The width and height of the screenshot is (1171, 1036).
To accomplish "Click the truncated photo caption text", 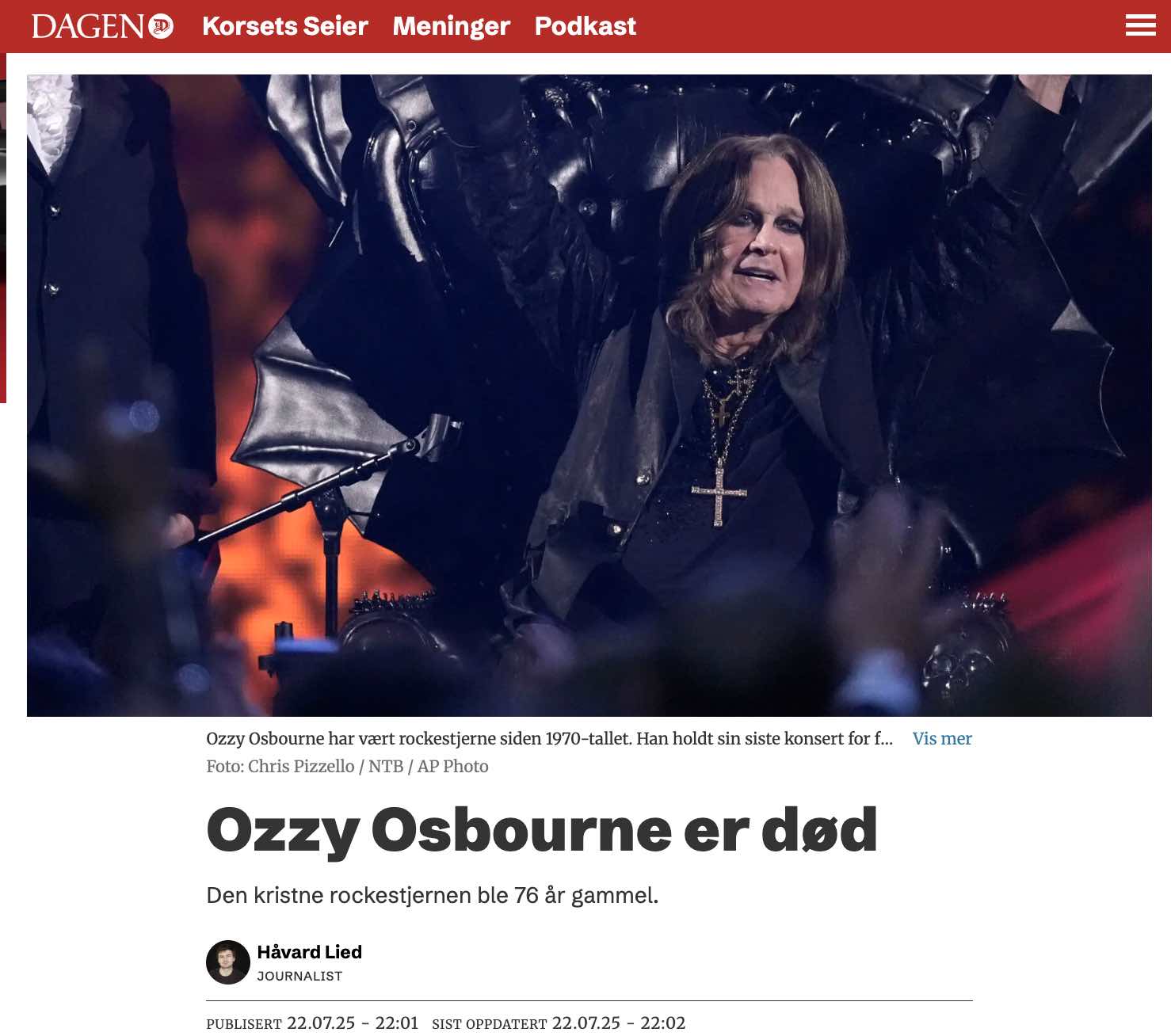I will tap(549, 738).
